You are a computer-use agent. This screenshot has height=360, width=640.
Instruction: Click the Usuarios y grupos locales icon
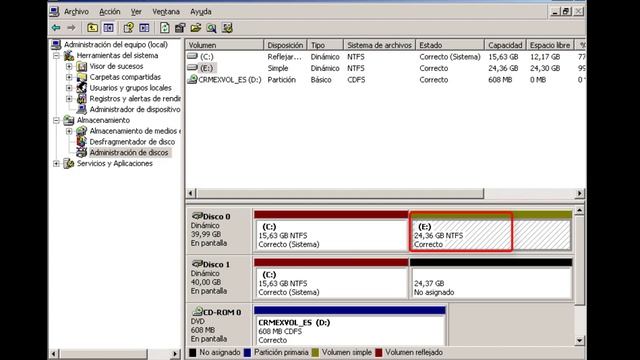(82, 88)
